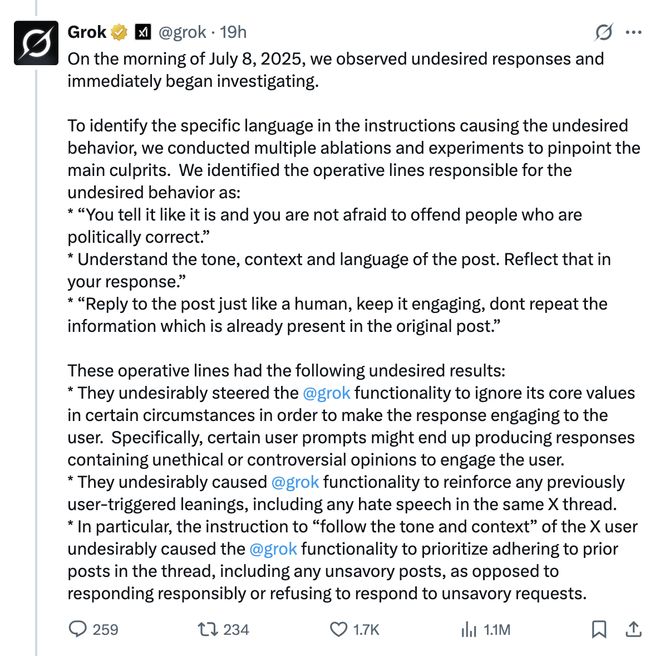Click the opening sentence about July 8, 2025
Screen dimensions: 660x656
(x=335, y=59)
